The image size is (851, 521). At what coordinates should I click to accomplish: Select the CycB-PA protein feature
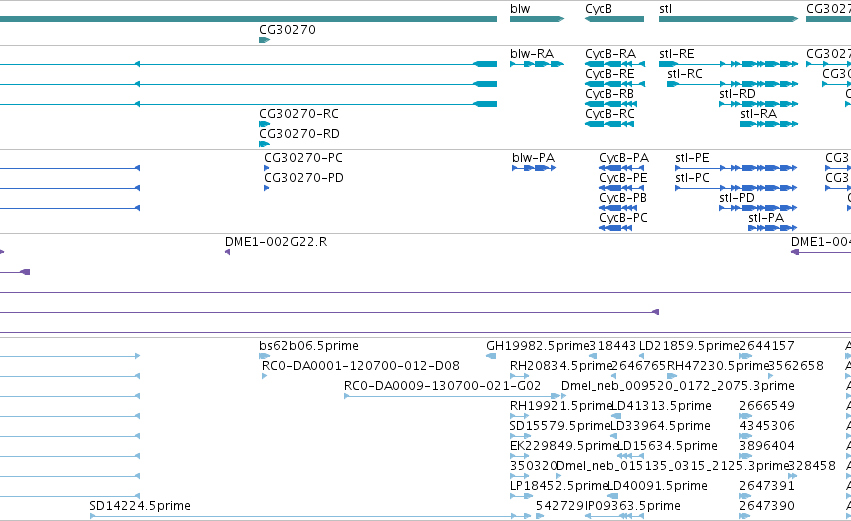click(621, 168)
